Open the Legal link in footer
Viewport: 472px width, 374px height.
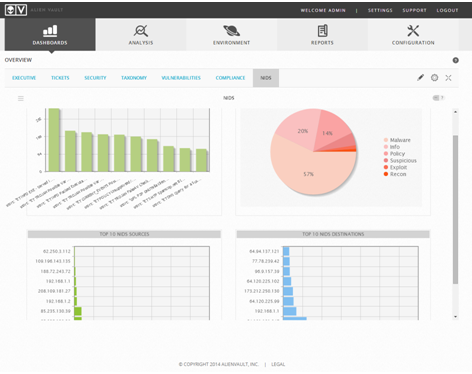click(x=278, y=364)
